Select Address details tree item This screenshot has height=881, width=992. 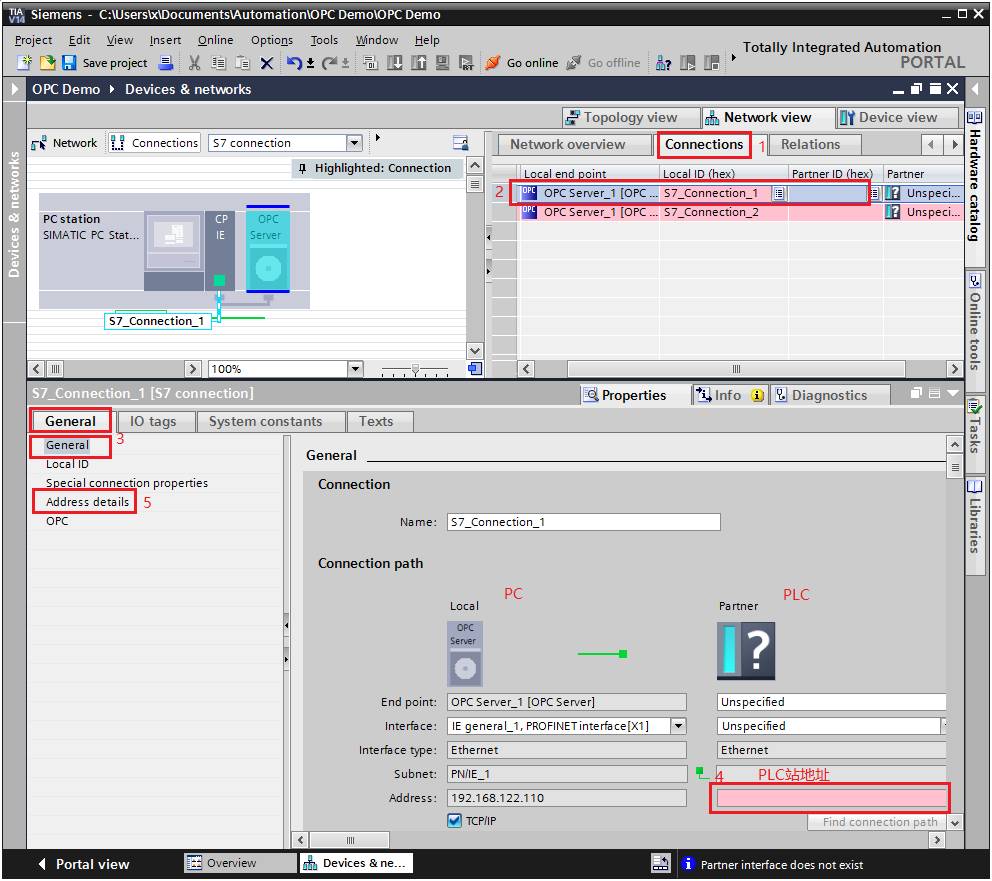click(87, 502)
